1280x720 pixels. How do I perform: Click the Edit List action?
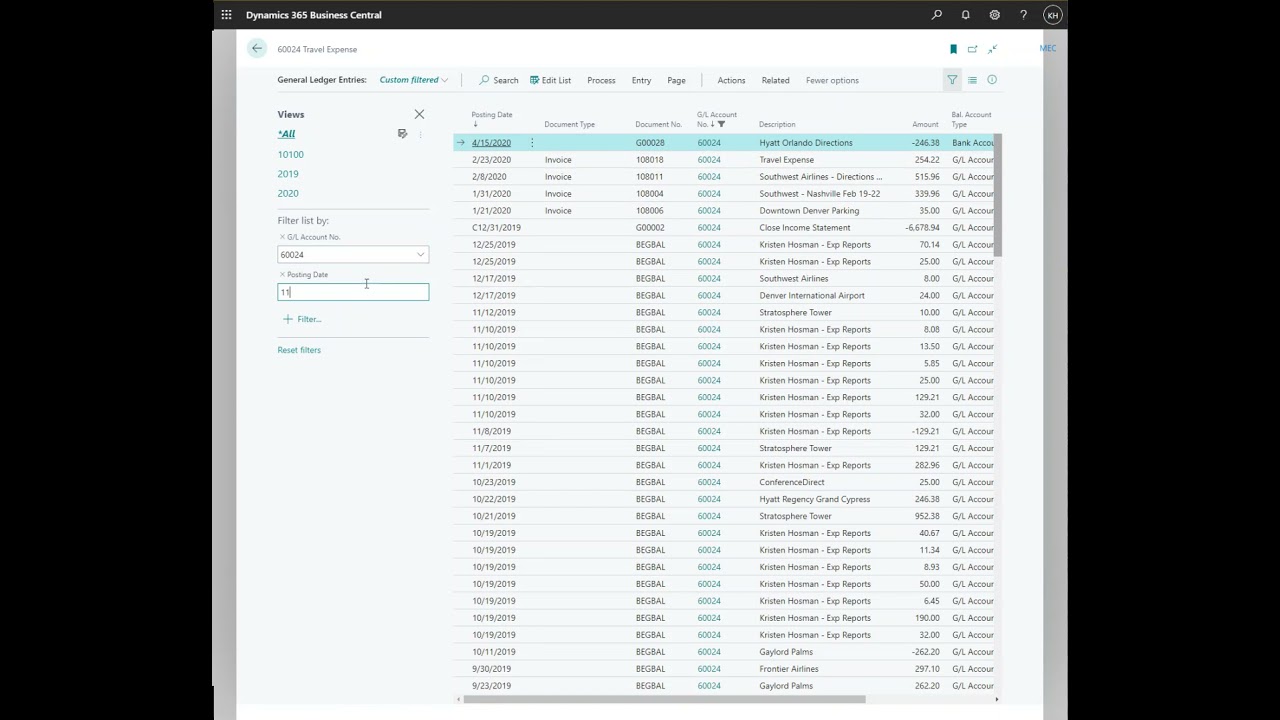pos(550,80)
